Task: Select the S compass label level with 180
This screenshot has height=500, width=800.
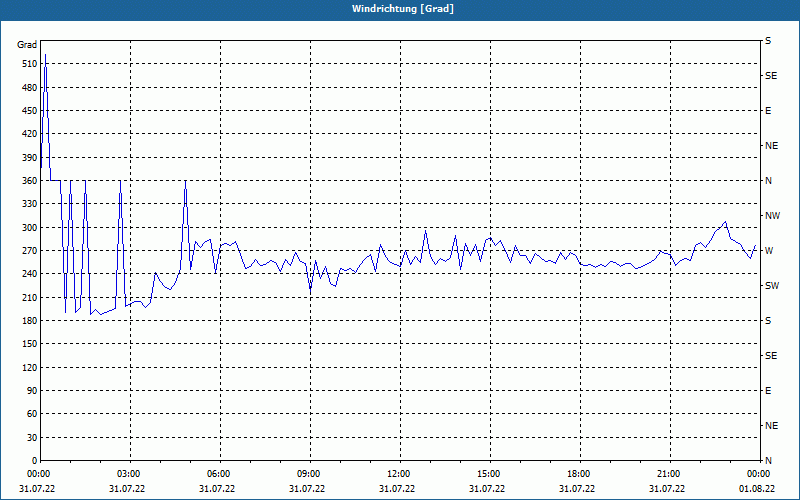Action: (x=768, y=321)
